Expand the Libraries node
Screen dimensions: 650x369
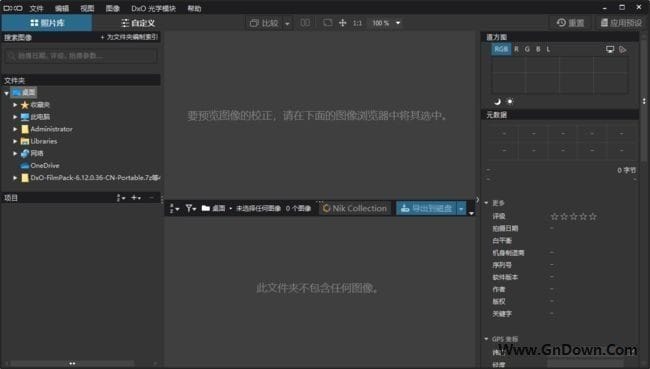pos(15,141)
